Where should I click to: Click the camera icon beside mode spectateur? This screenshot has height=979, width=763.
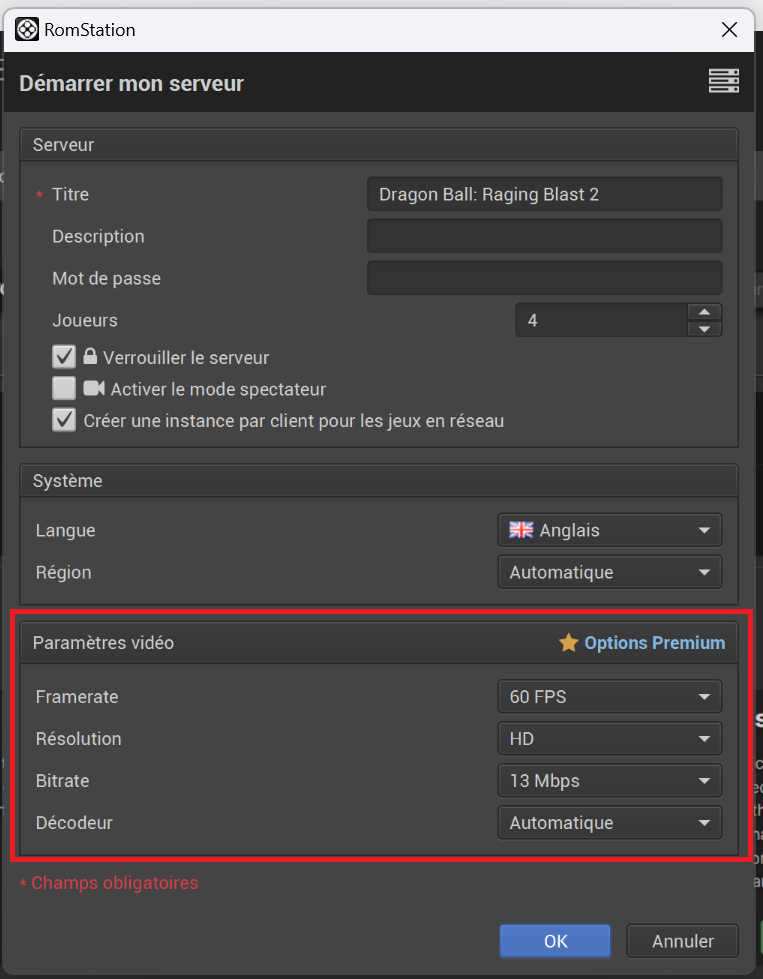(x=94, y=388)
